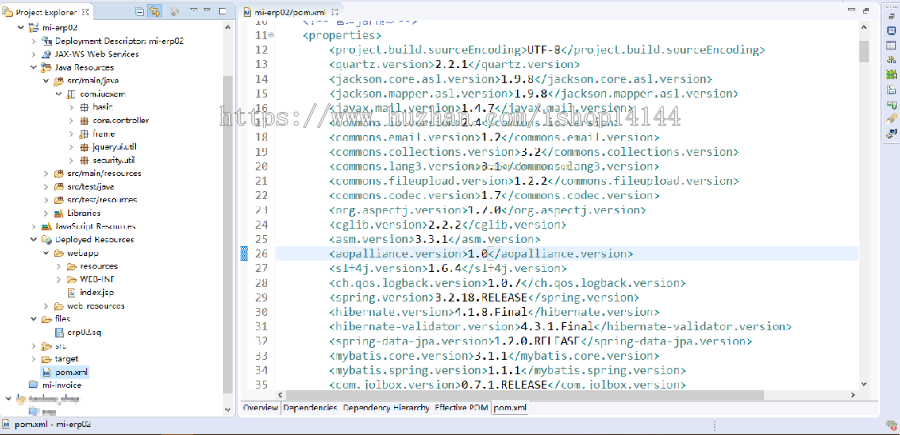Switch to the Dependencies tab
Viewport: 900px width, 435px height.
point(310,408)
